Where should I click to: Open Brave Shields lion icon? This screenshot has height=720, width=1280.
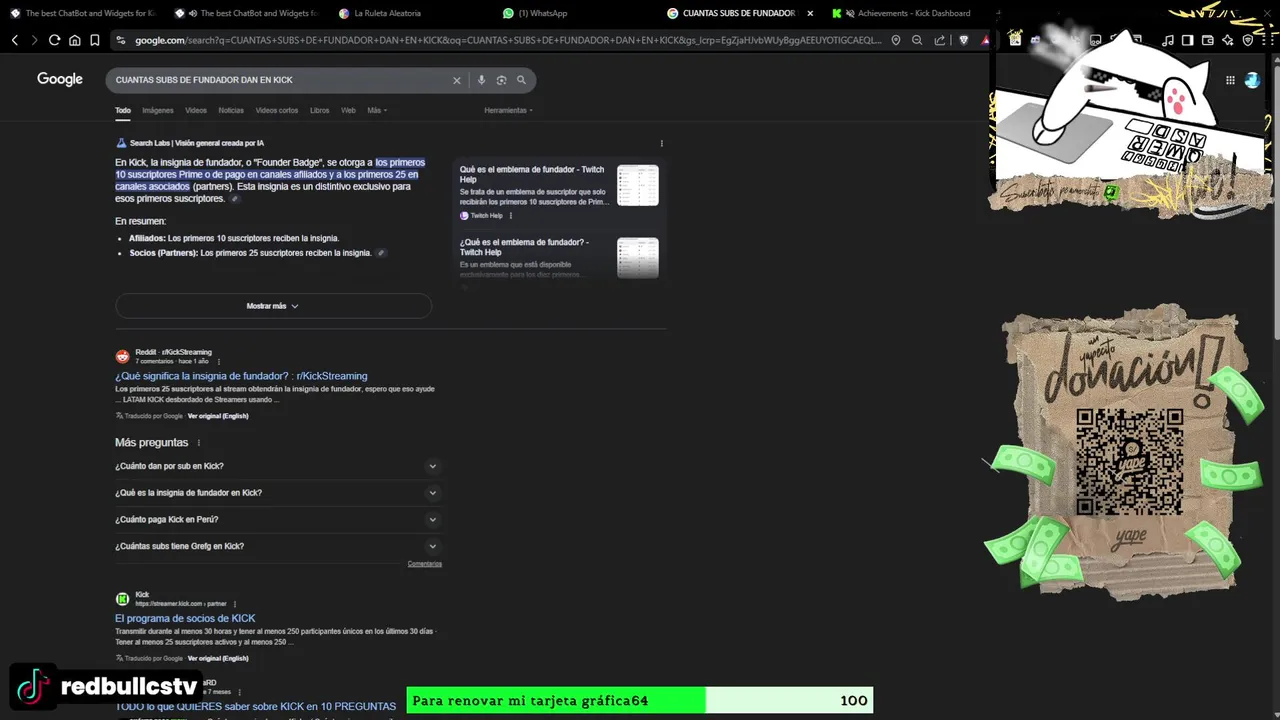click(964, 40)
